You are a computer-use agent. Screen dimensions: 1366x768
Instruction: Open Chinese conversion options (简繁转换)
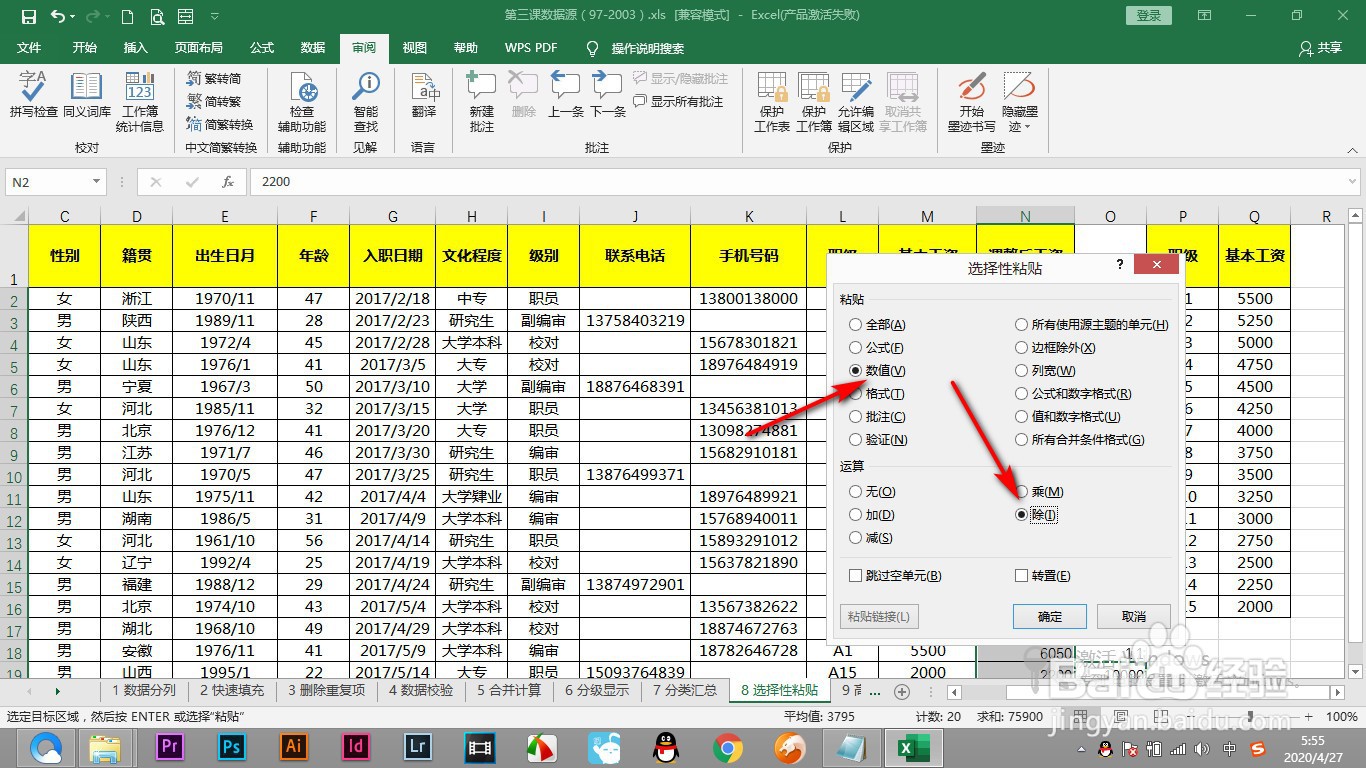220,124
